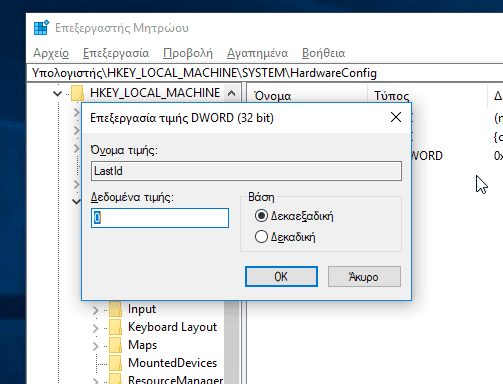The height and width of the screenshot is (384, 503).
Task: Collapse the HKEY_LOCAL_MACHINE tree node
Action: click(x=58, y=93)
